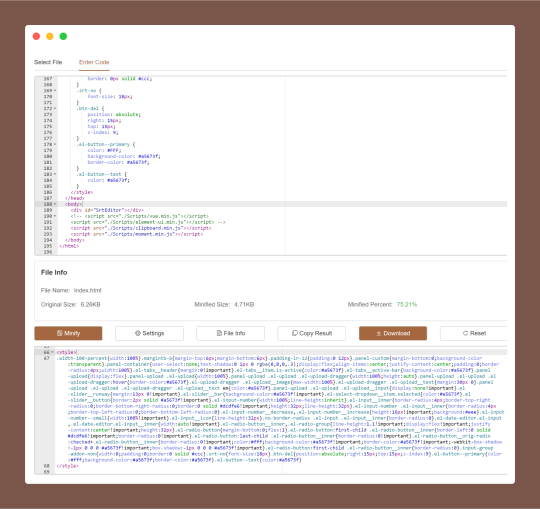Click the Minified Size value 4.71KB
This screenshot has height=509, width=540.
244,304
